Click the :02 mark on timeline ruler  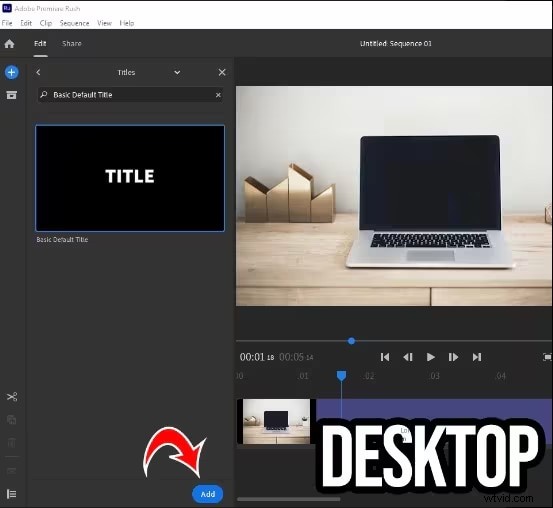[x=369, y=376]
